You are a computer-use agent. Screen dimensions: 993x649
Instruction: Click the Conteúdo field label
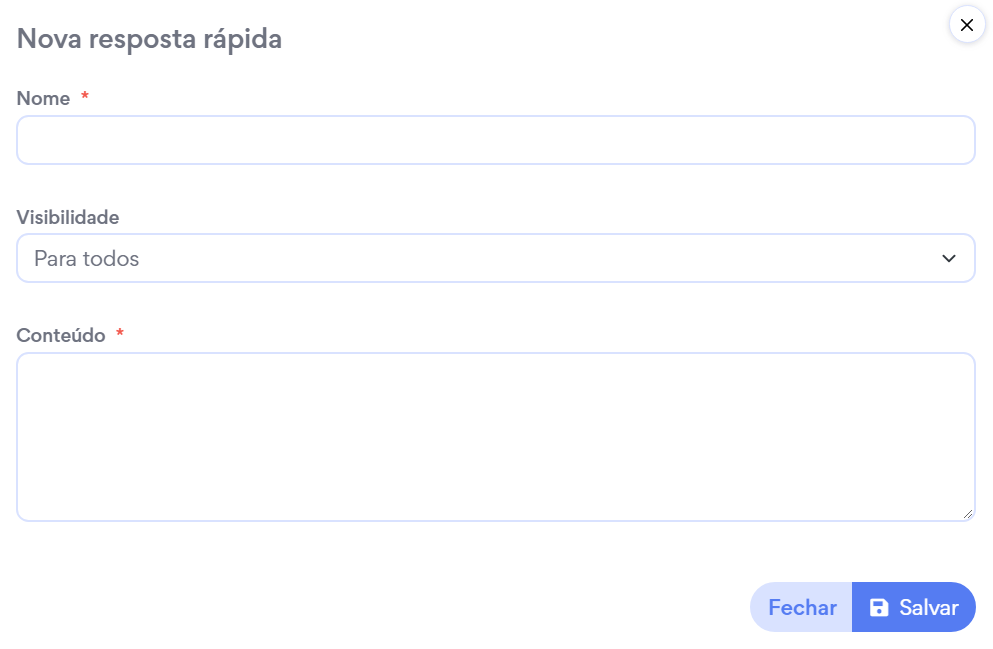[61, 336]
